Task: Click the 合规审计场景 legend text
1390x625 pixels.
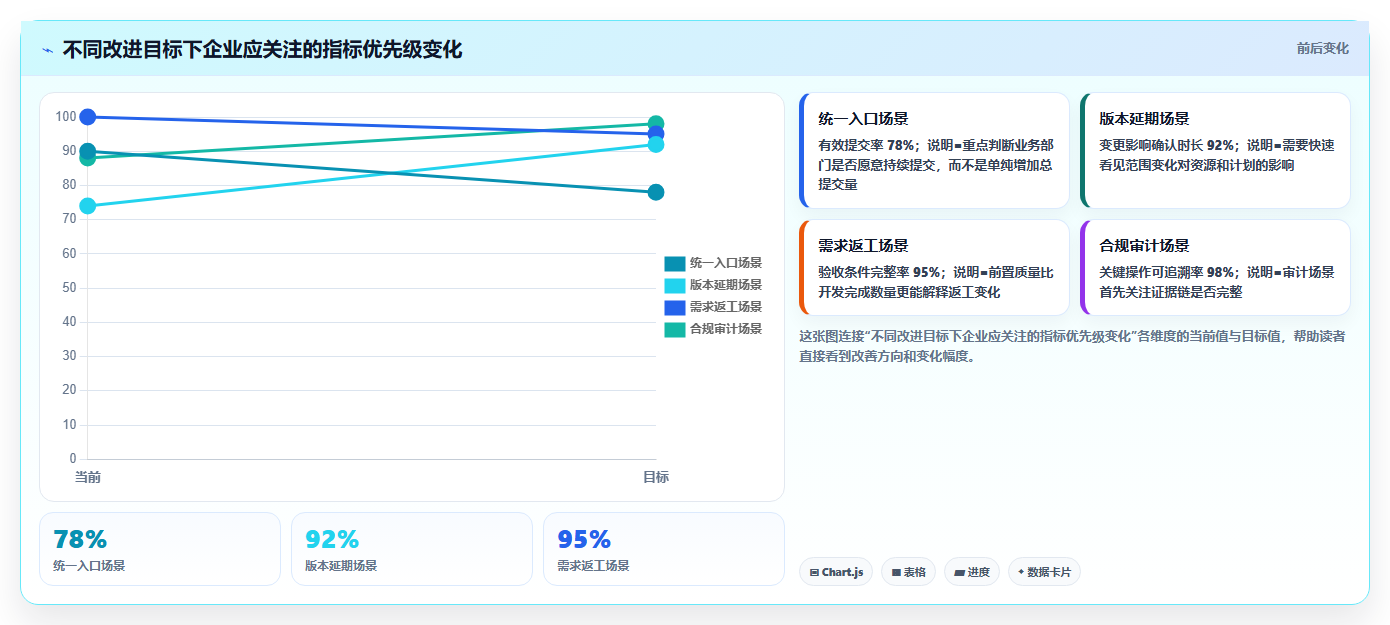Action: pos(726,329)
